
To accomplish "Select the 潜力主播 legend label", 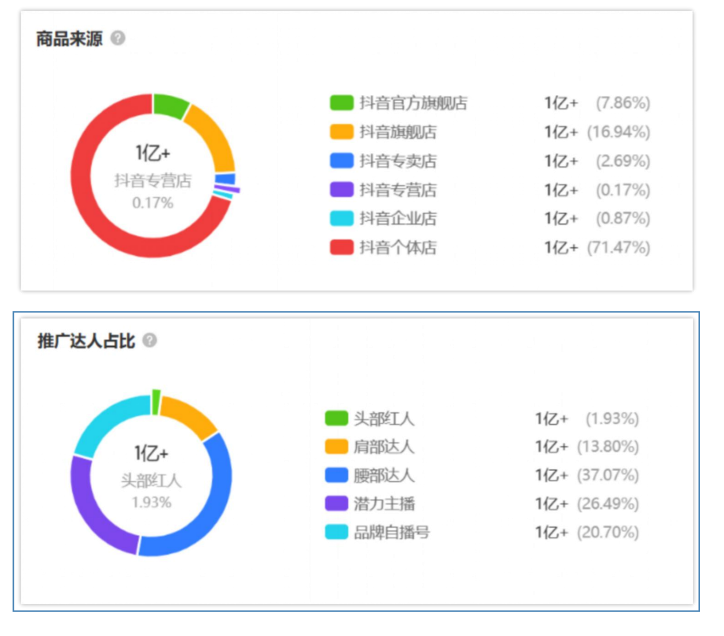I will pos(384,504).
